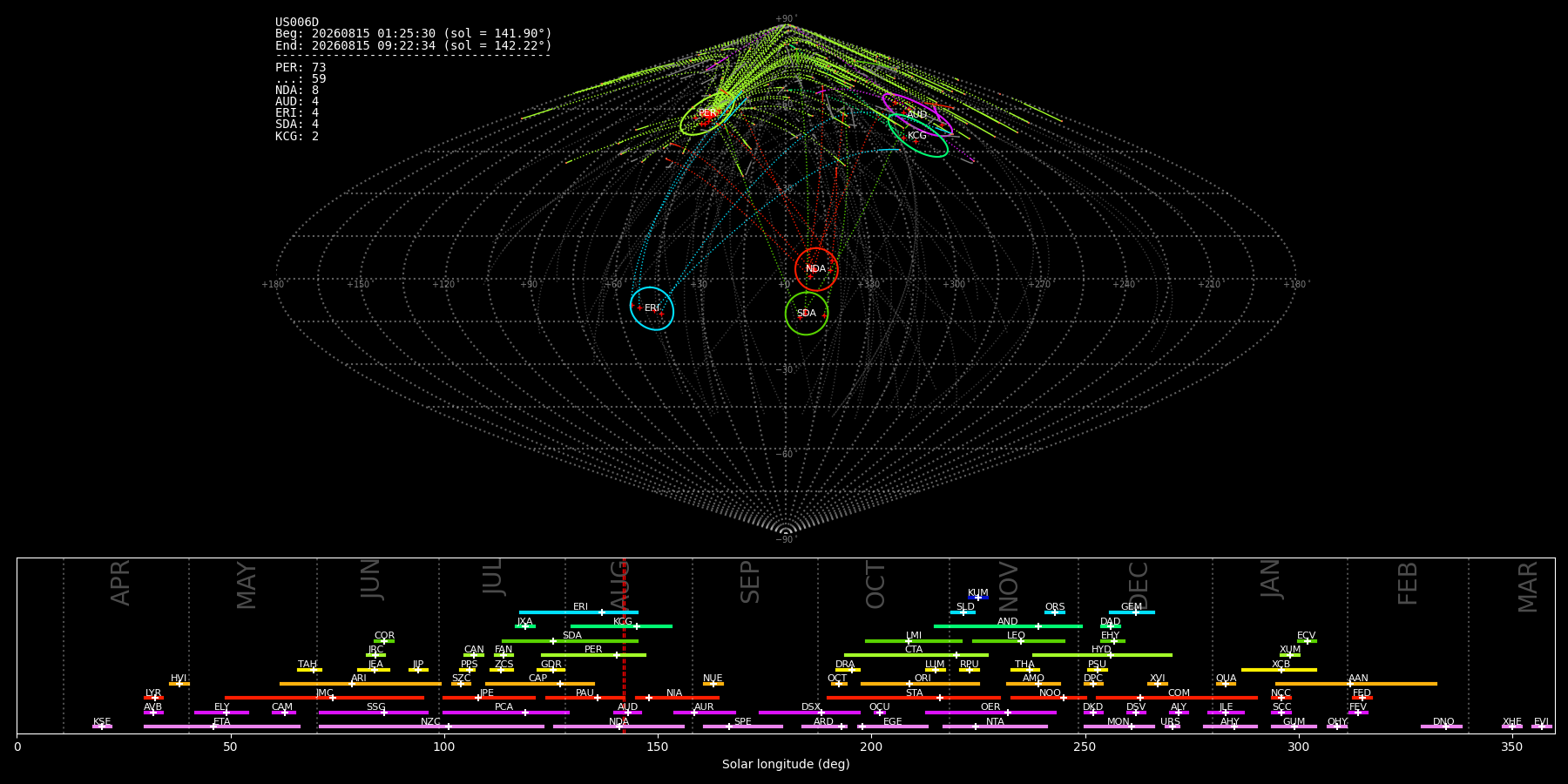1568x784 pixels.
Task: Click the Solar longitude axis label
Action: click(786, 764)
